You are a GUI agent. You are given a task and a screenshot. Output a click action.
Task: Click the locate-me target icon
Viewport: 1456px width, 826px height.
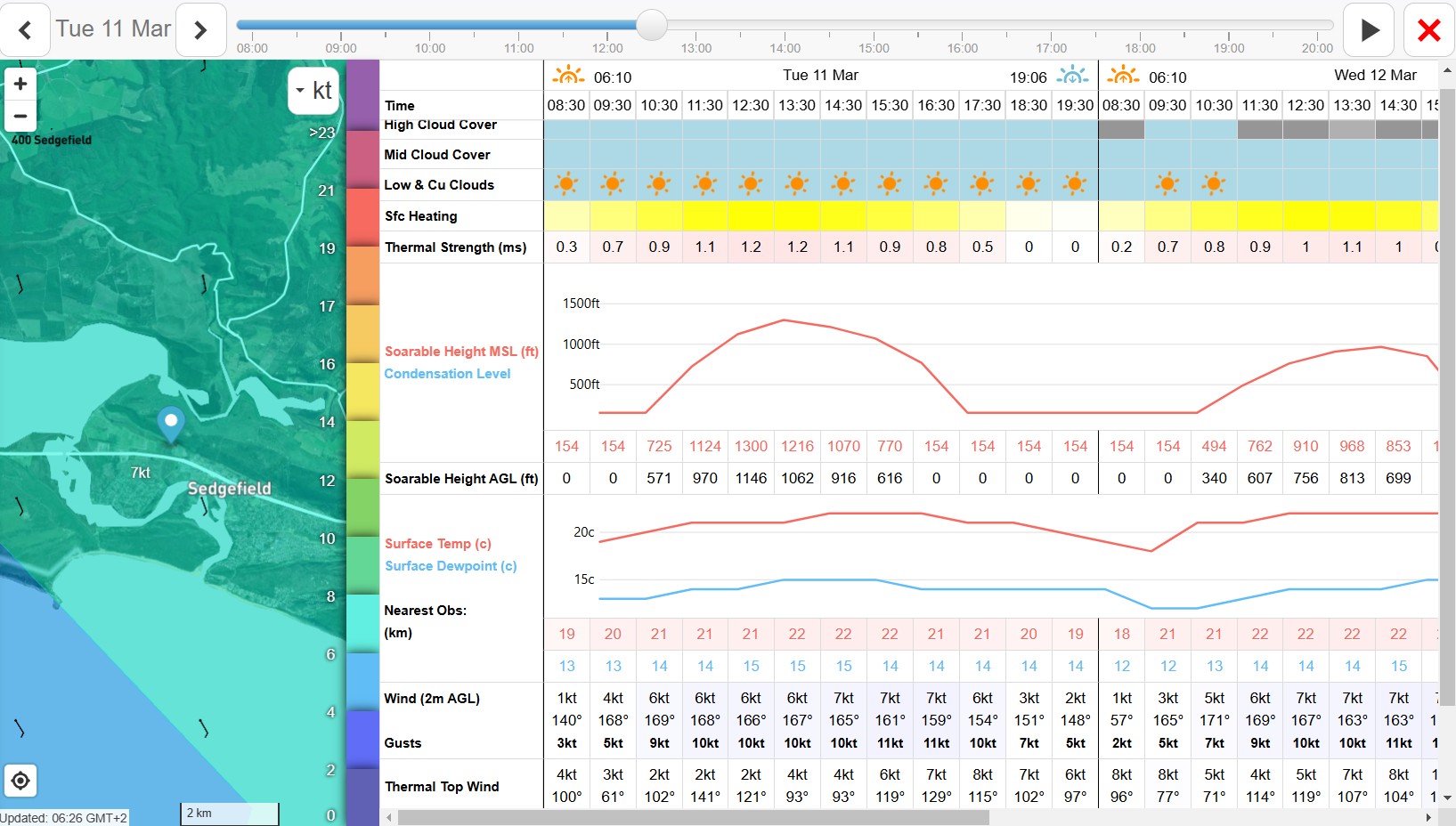[20, 781]
